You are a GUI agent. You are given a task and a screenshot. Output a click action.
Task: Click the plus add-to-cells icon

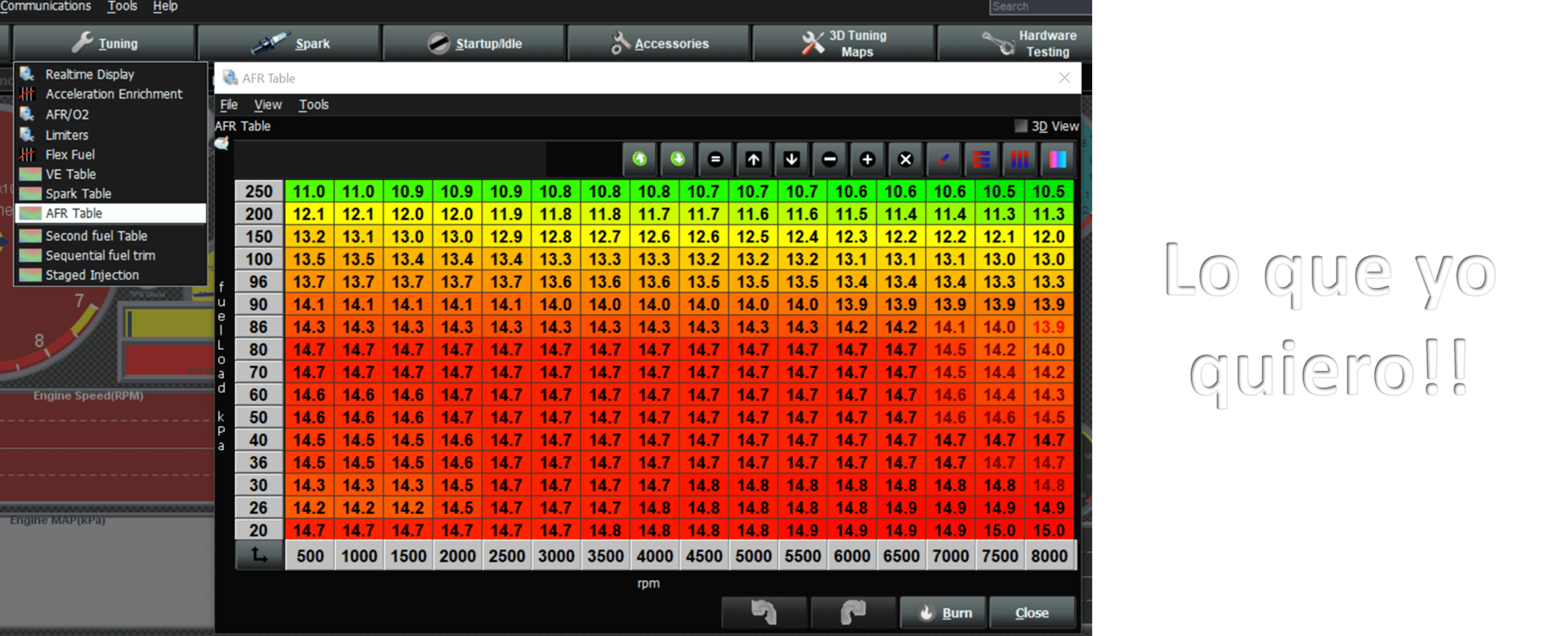coord(867,159)
